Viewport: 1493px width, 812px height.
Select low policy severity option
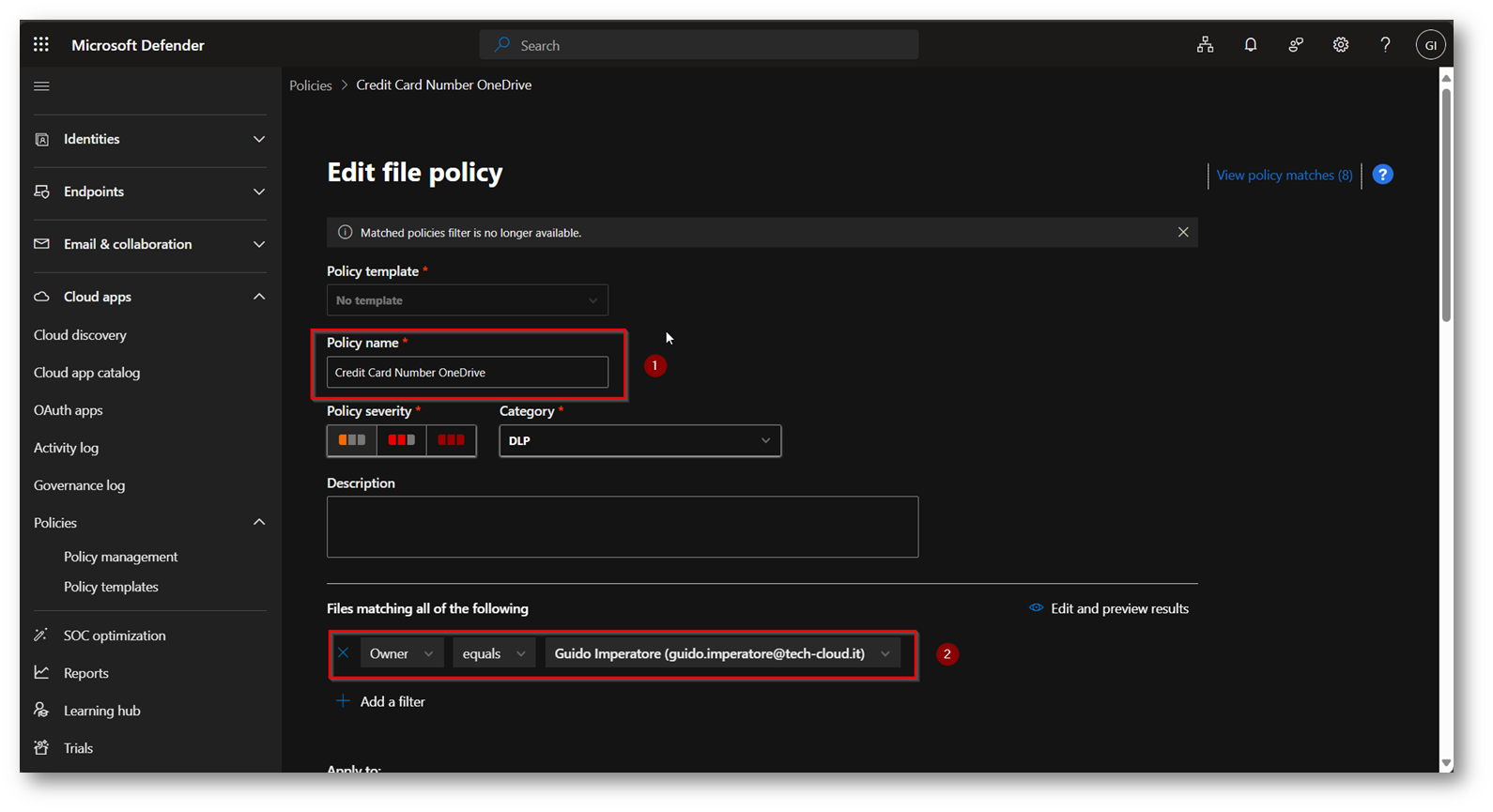click(352, 440)
